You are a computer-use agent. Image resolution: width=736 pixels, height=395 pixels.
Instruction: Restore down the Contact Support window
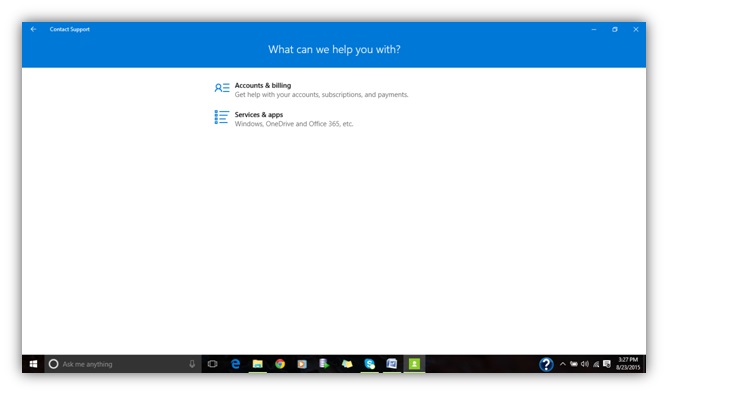[x=614, y=29]
